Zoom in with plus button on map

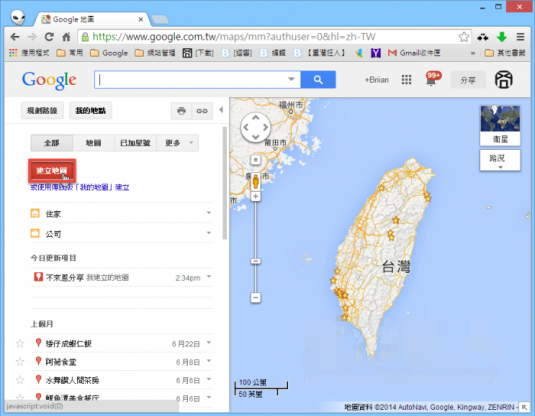[256, 196]
